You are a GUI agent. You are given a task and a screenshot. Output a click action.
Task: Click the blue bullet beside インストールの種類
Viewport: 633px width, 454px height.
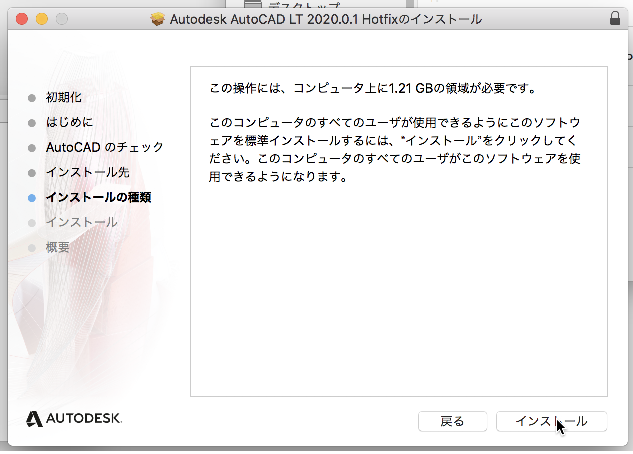[32, 198]
